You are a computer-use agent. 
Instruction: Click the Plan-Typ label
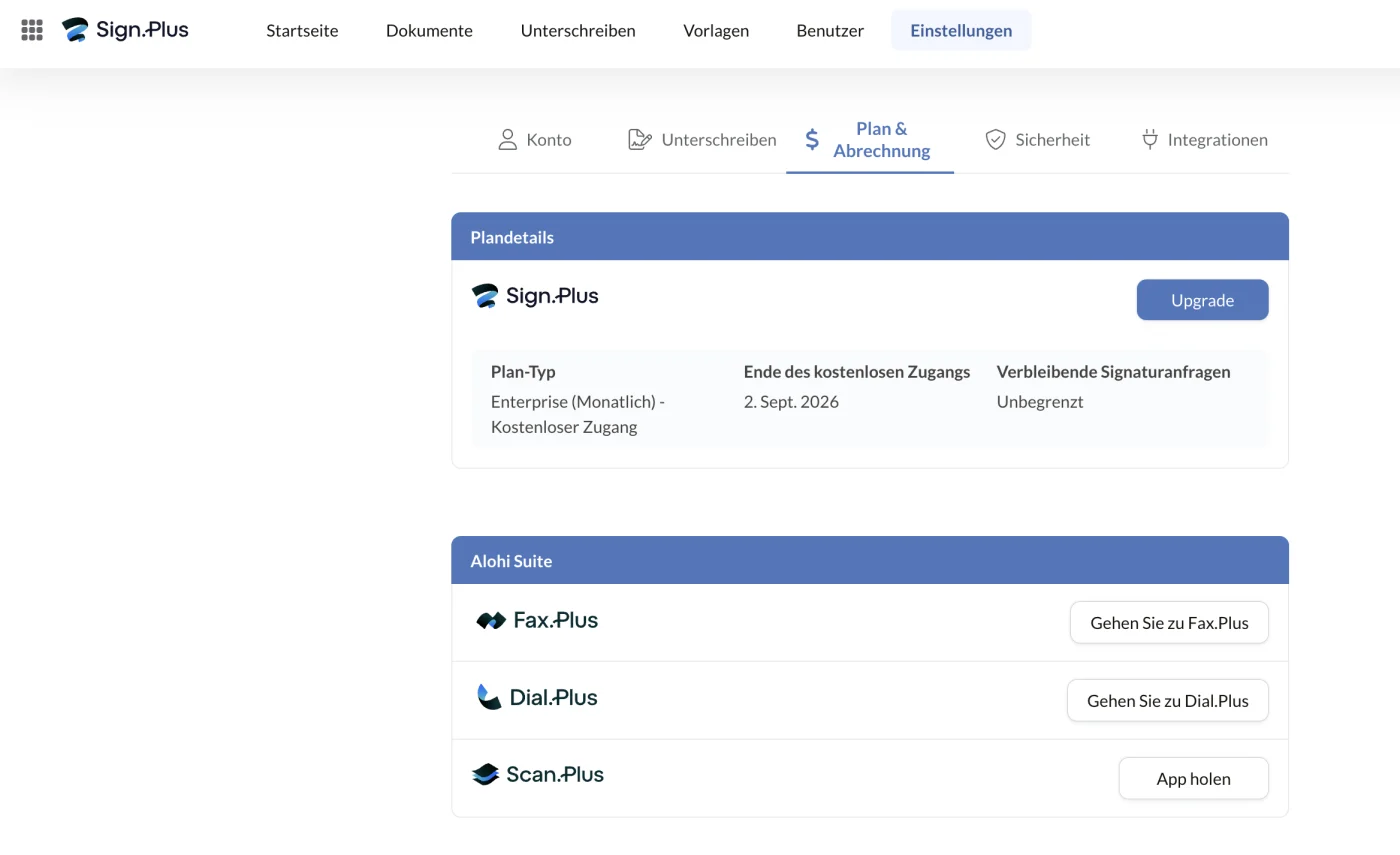point(523,371)
